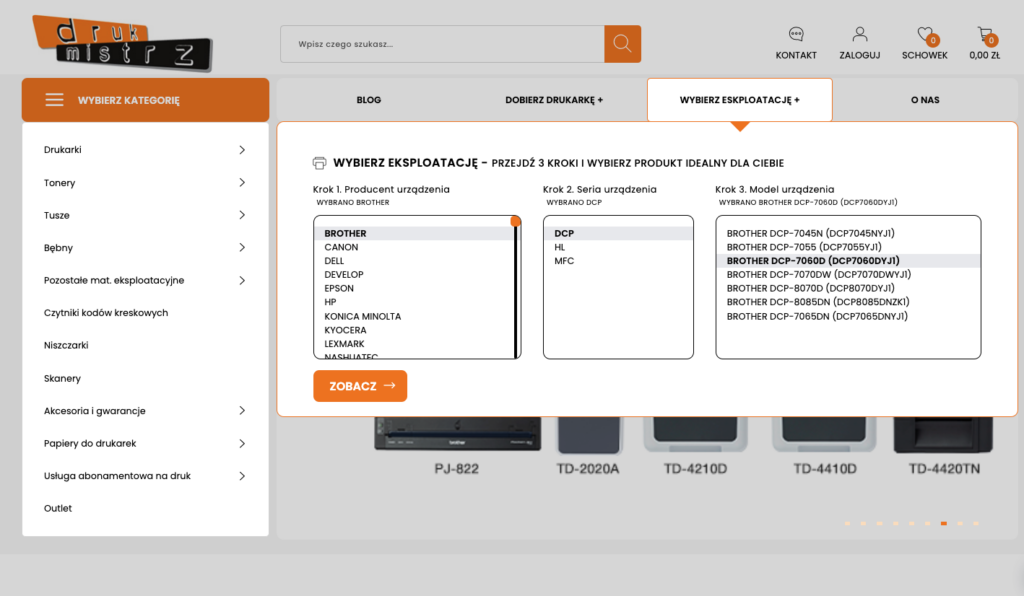Screen dimensions: 1024x596
Task: Select DCP in series list
Action: pos(564,233)
